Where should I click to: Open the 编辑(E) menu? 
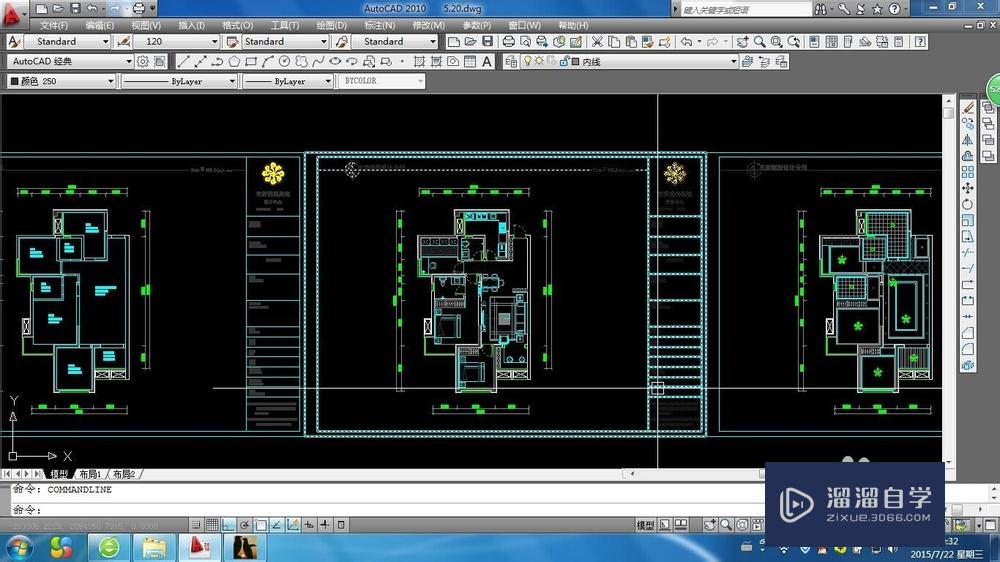click(99, 26)
